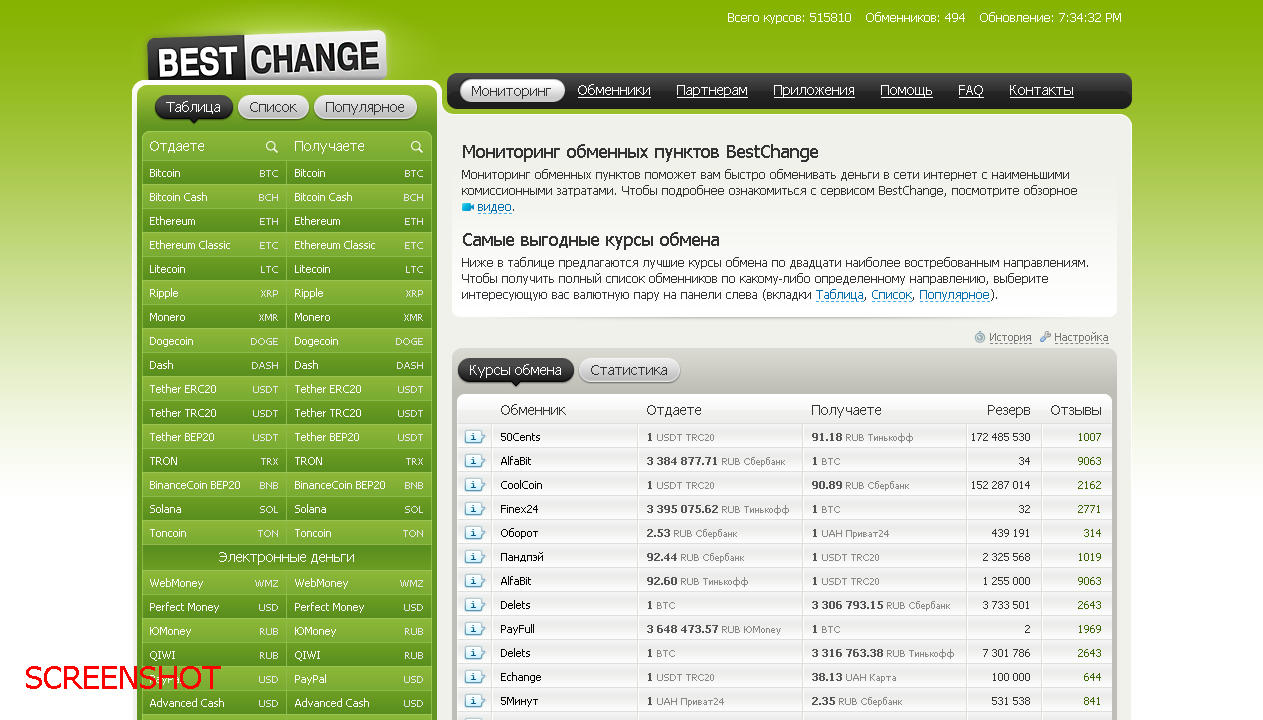Click the info icon for Finex24 row
The width and height of the screenshot is (1263, 720).
[x=475, y=509]
